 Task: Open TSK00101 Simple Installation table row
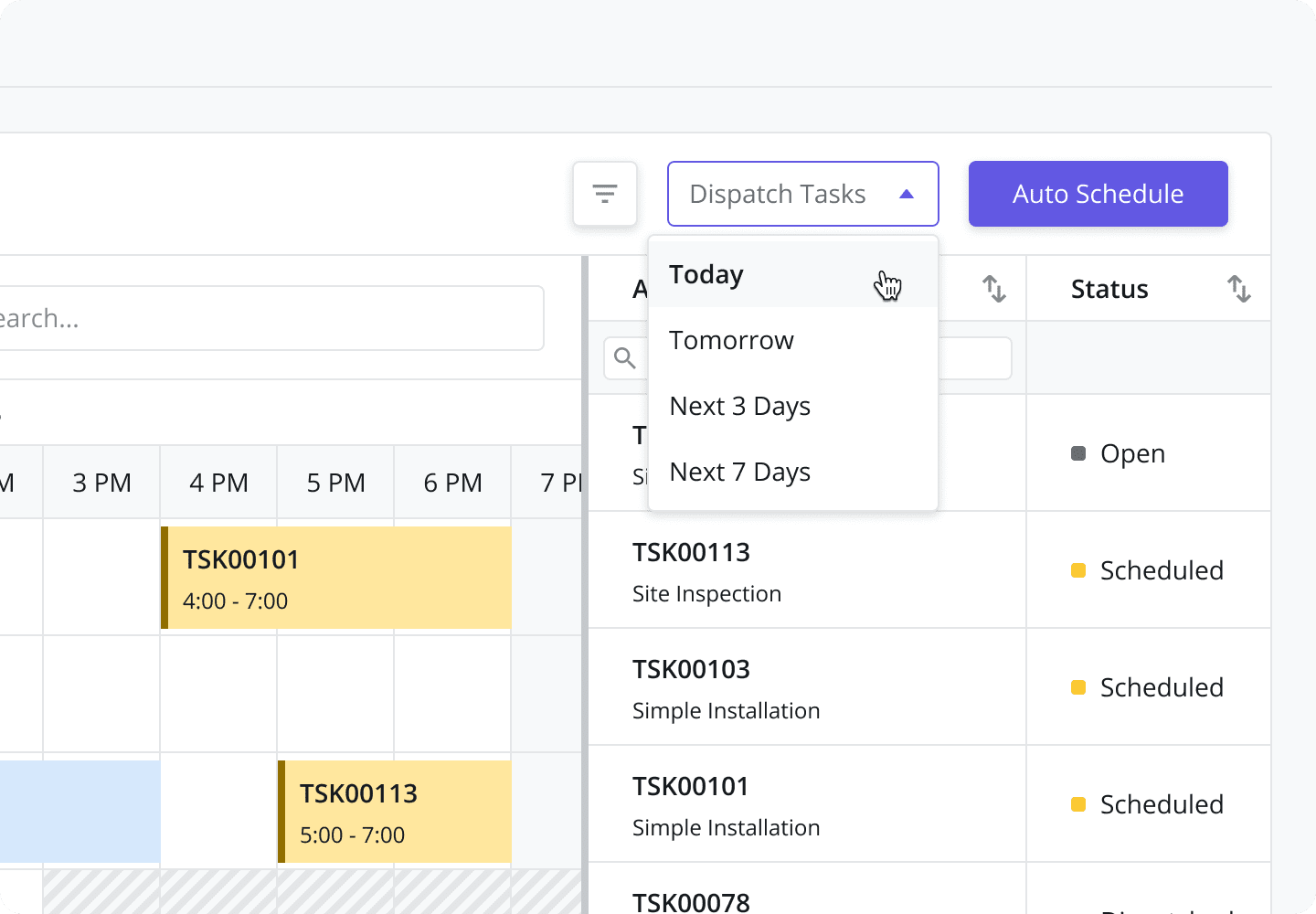807,804
